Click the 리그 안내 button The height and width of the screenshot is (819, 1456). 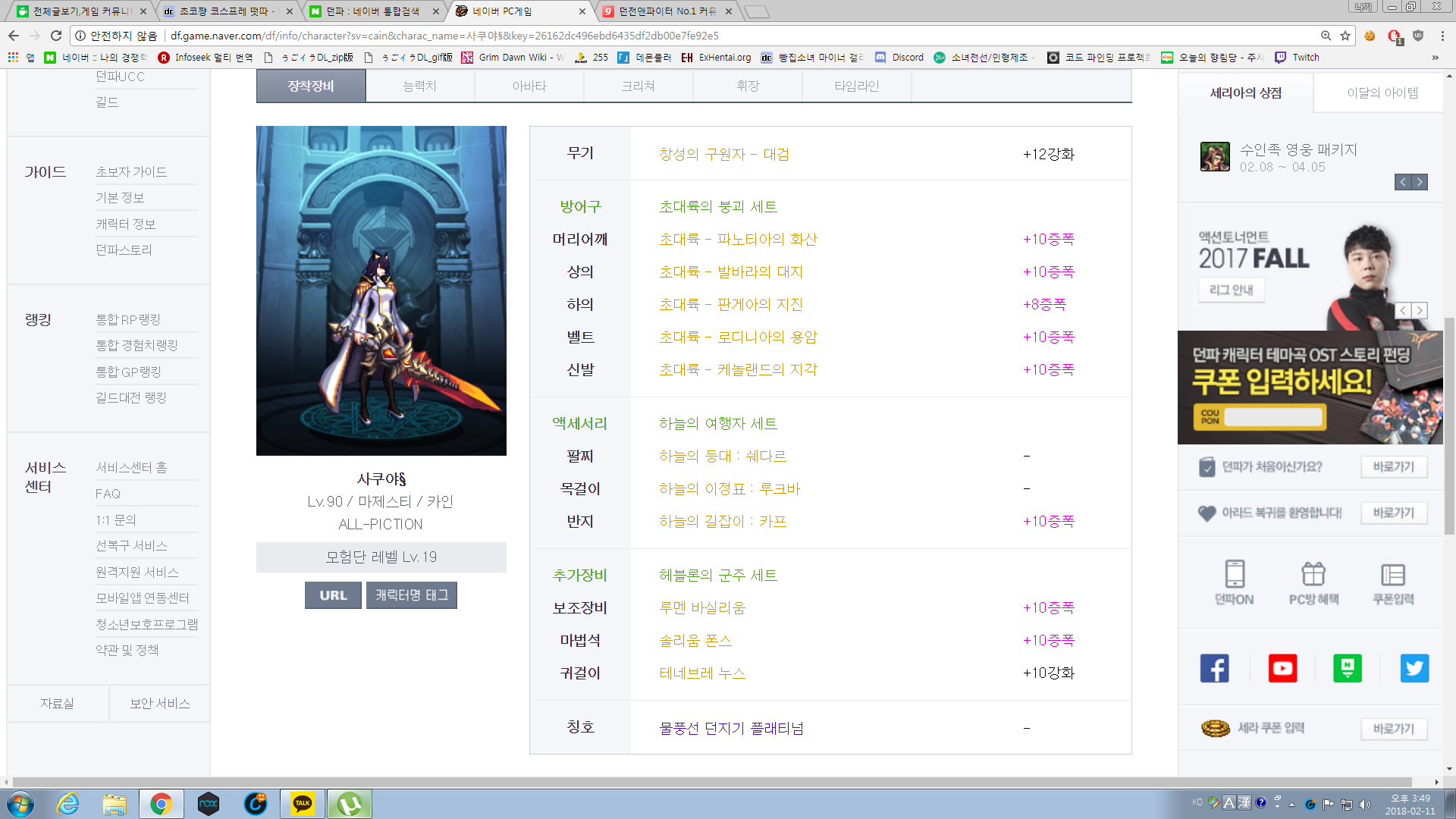(x=1232, y=290)
